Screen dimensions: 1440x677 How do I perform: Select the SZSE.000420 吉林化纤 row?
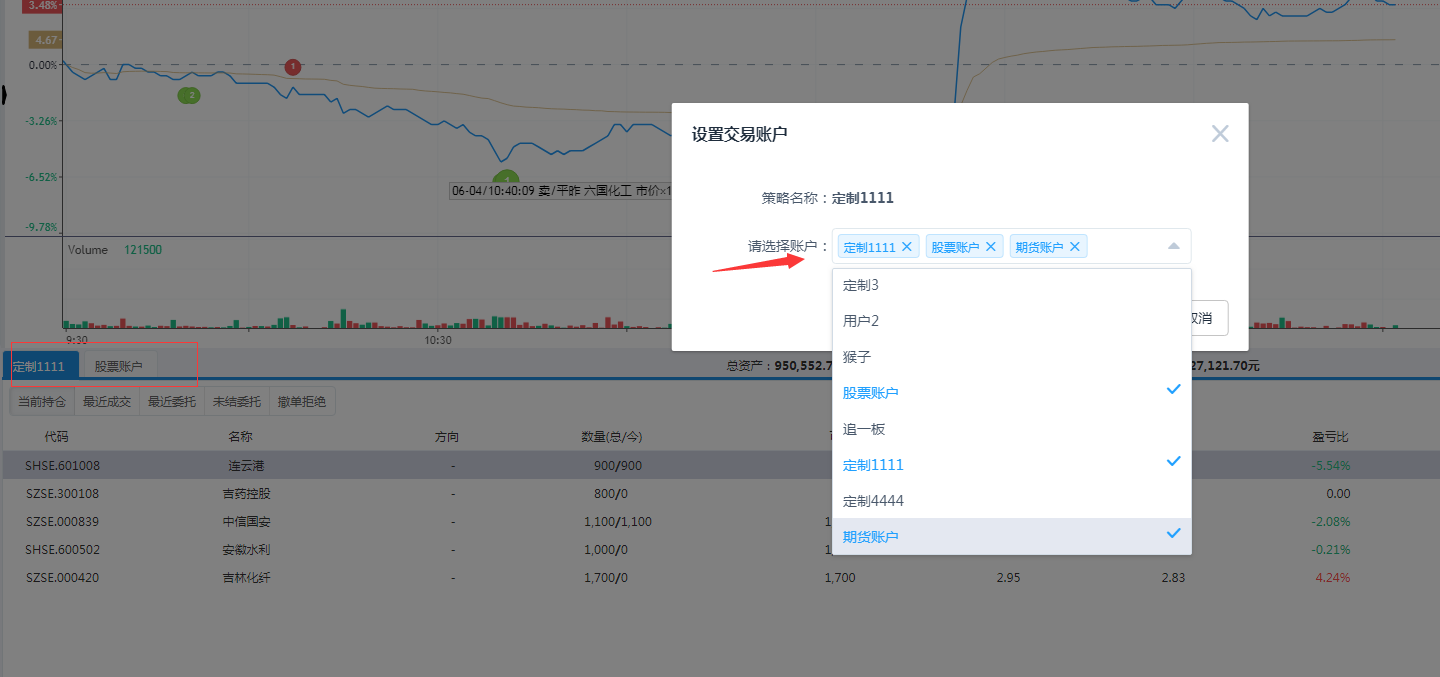pyautogui.click(x=720, y=577)
